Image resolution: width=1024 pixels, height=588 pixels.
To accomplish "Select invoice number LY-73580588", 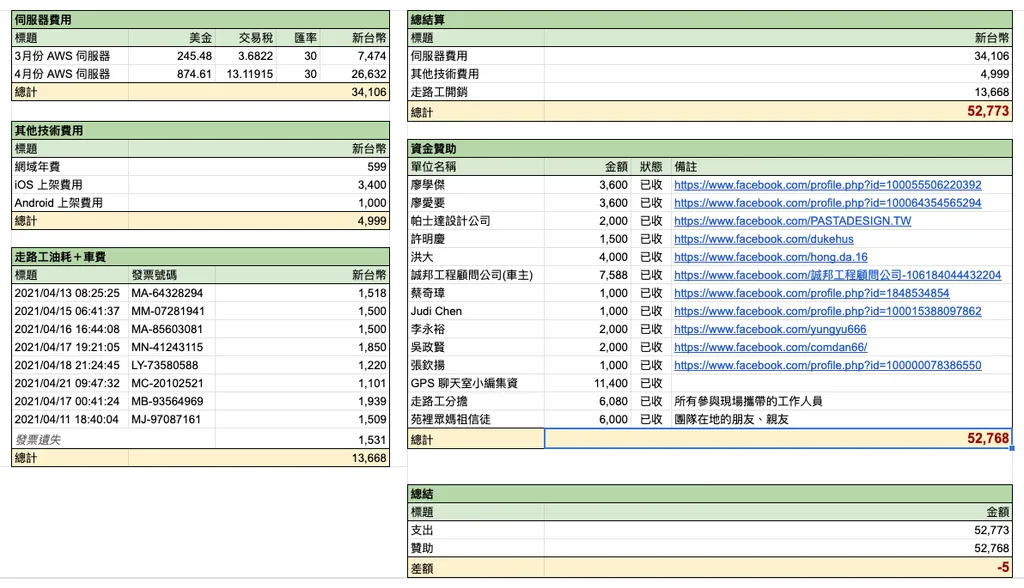I will click(x=172, y=365).
